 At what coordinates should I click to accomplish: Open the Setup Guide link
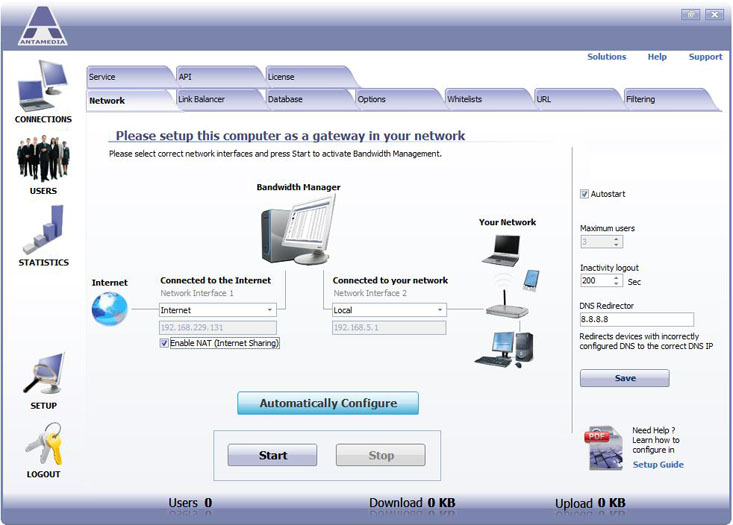(x=658, y=464)
